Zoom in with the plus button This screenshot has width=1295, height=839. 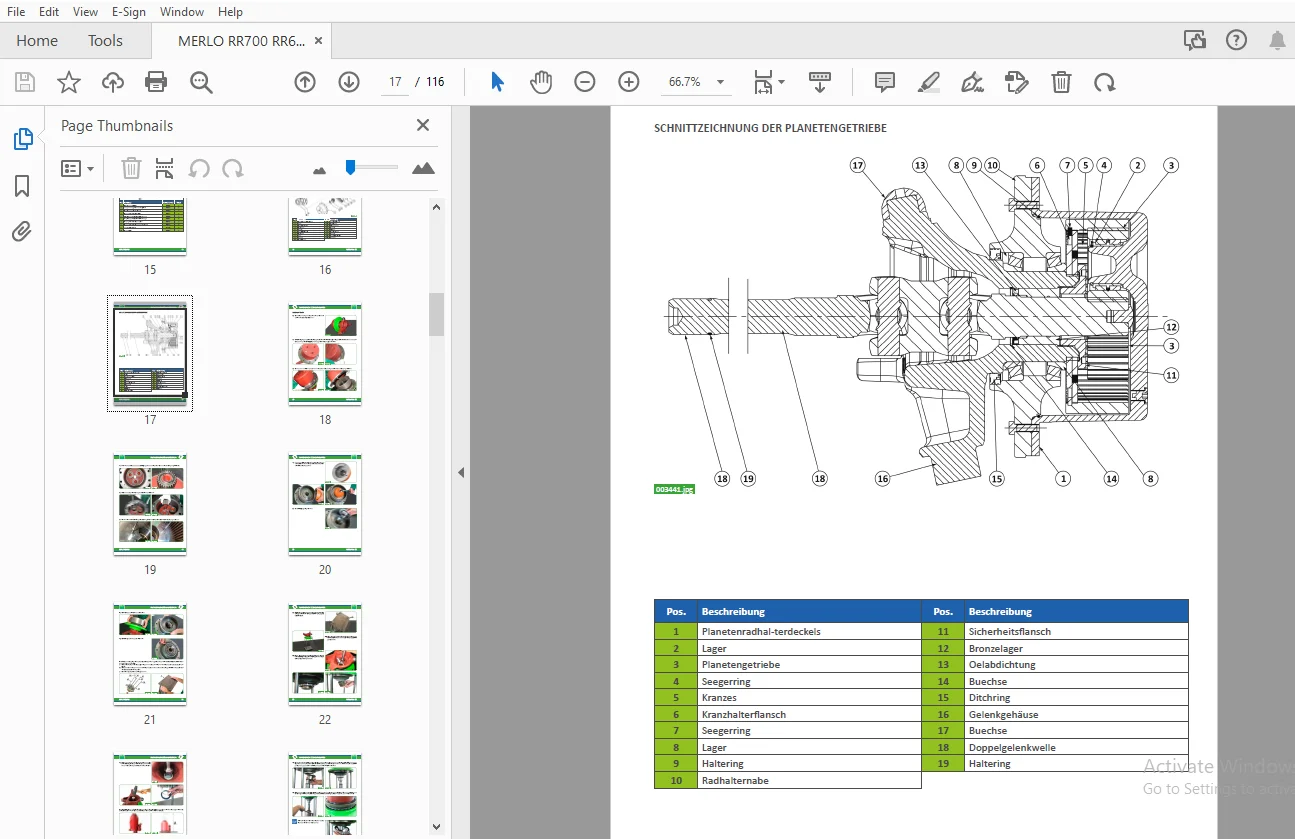(629, 82)
